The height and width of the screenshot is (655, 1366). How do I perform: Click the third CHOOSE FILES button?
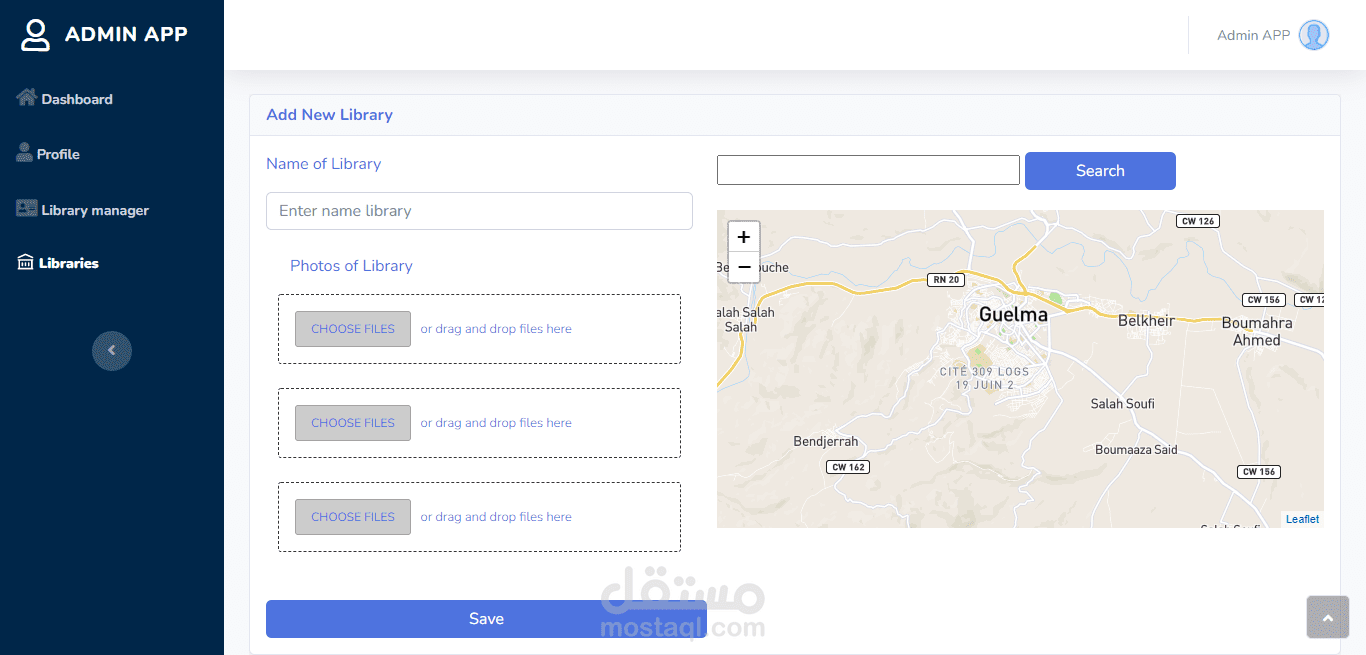[x=352, y=517]
